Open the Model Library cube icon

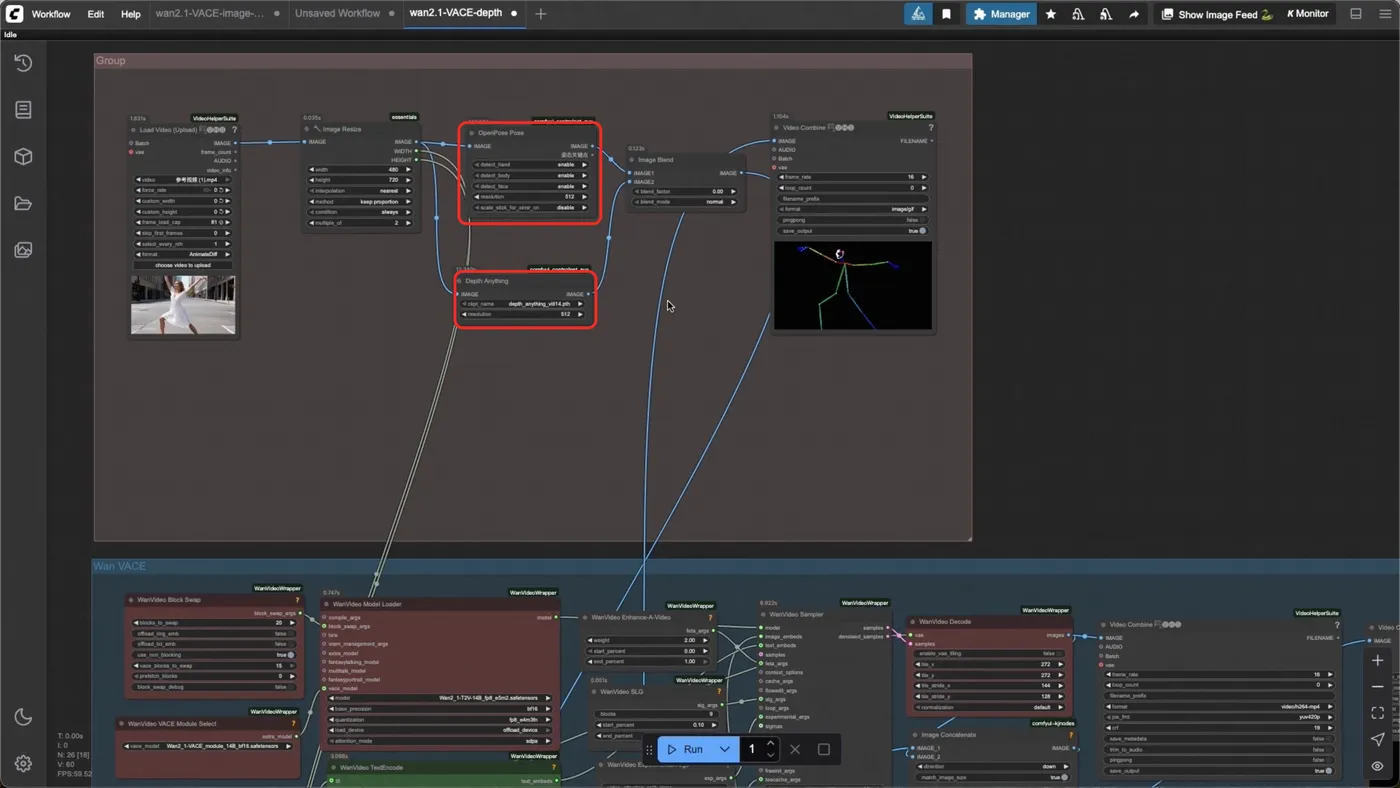(x=23, y=157)
